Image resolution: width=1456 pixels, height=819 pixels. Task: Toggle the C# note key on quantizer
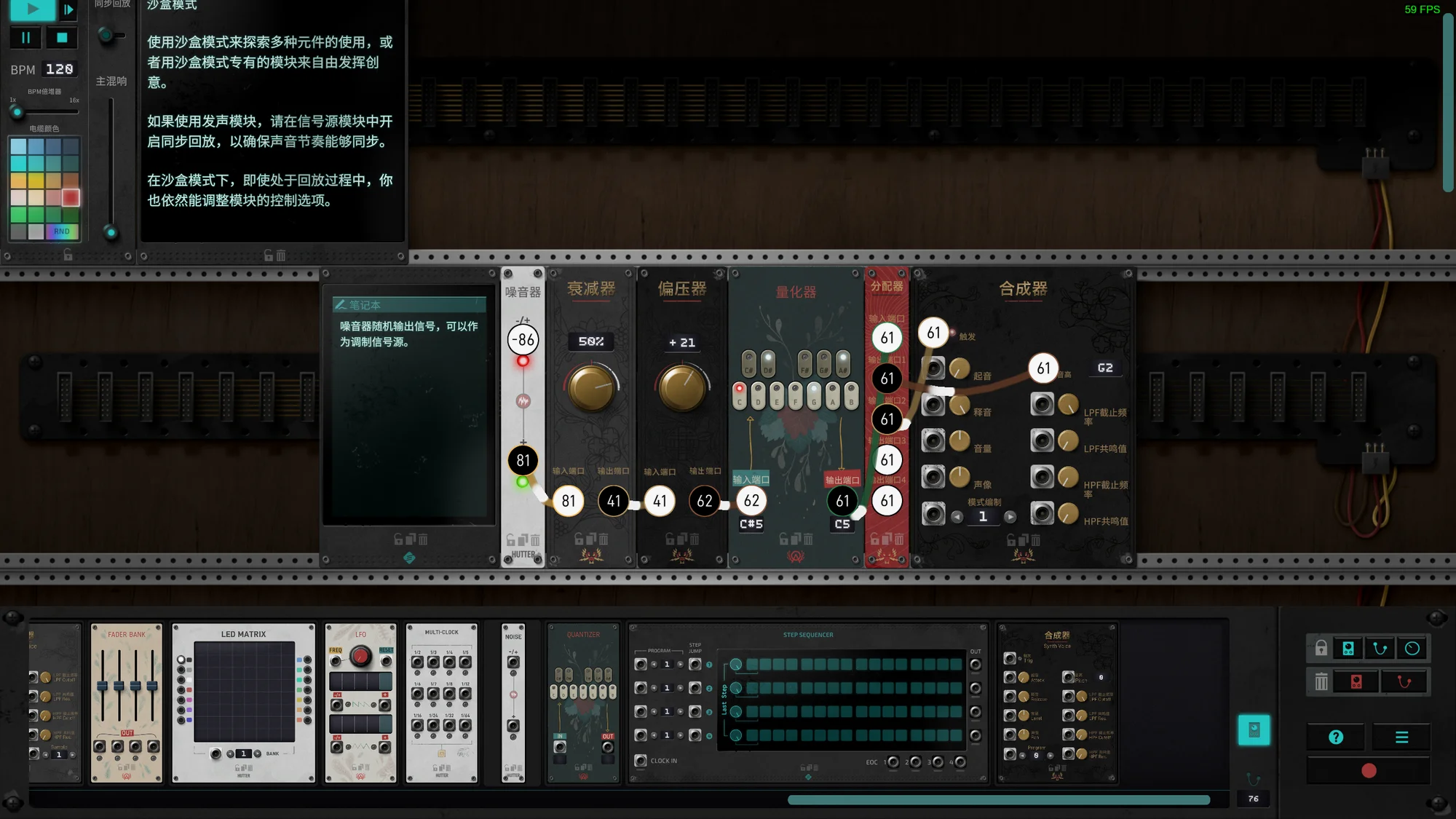click(748, 363)
